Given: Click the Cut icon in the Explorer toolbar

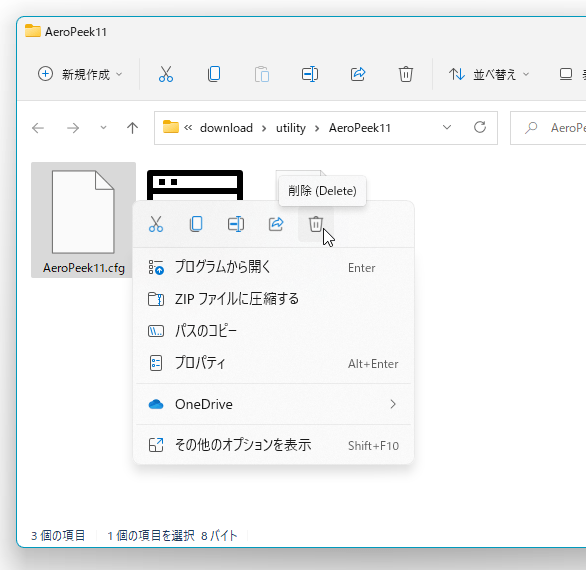Looking at the screenshot, I should tap(166, 74).
